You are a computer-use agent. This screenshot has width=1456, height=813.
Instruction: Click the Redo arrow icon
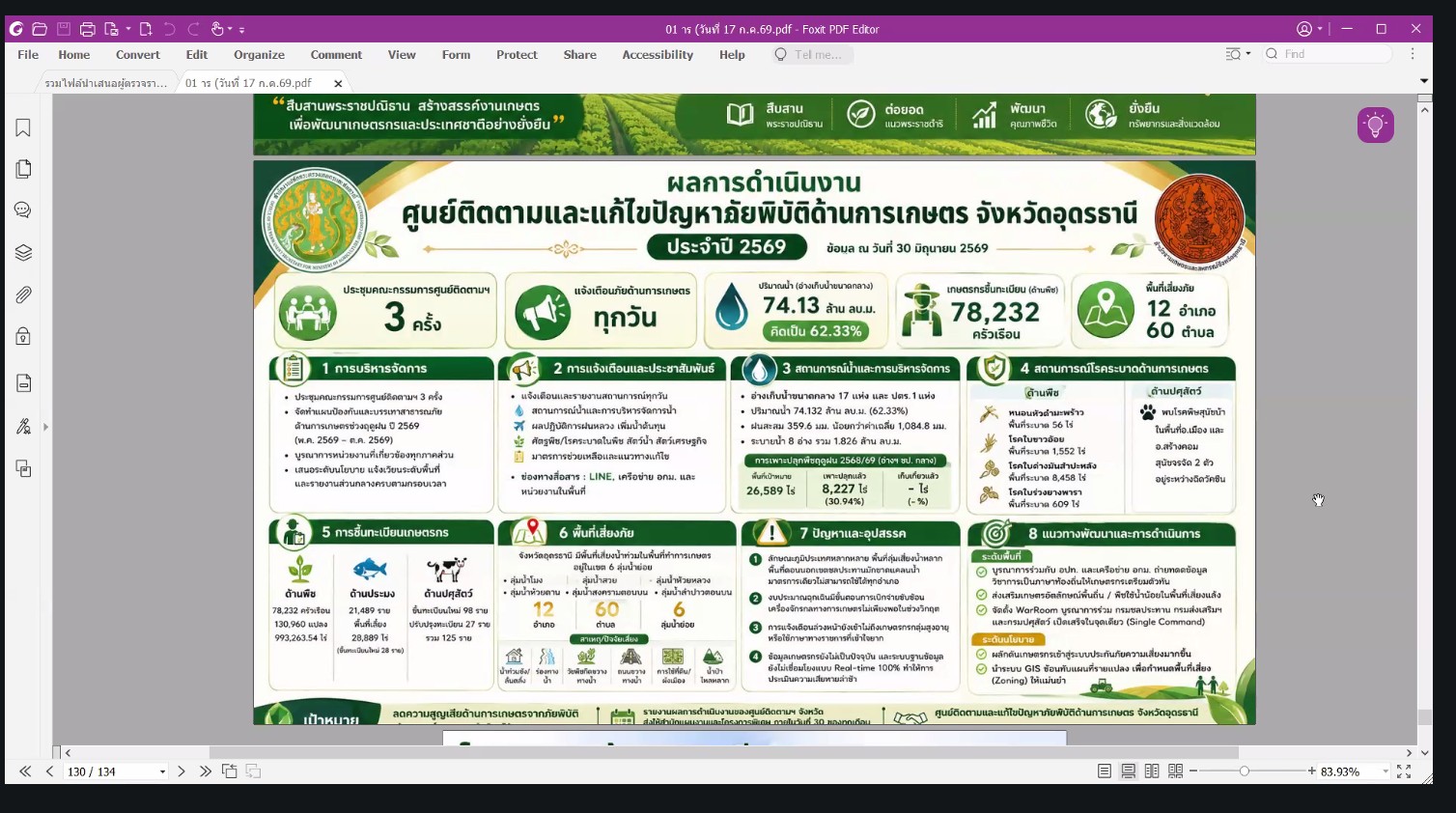point(194,29)
